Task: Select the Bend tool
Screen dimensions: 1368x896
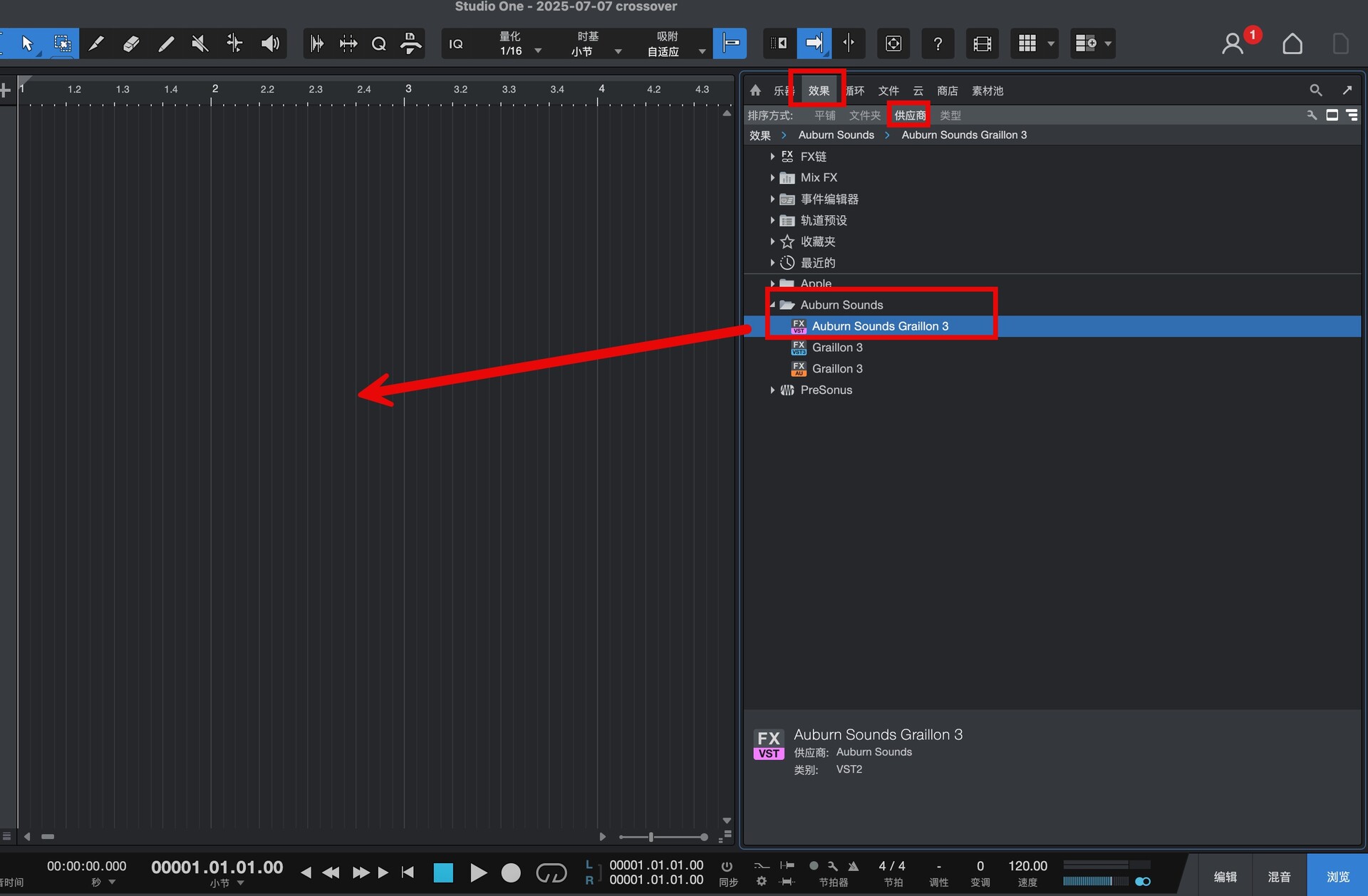Action: click(234, 43)
